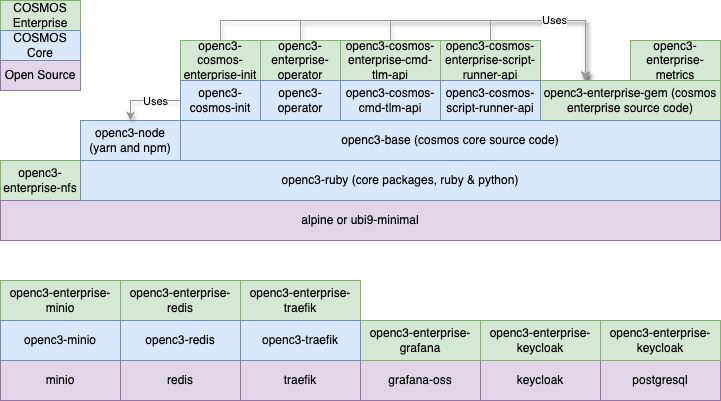The image size is (721, 401).
Task: Select the openc3-cosmos-enterprise-script-runner-api box
Action: click(491, 61)
